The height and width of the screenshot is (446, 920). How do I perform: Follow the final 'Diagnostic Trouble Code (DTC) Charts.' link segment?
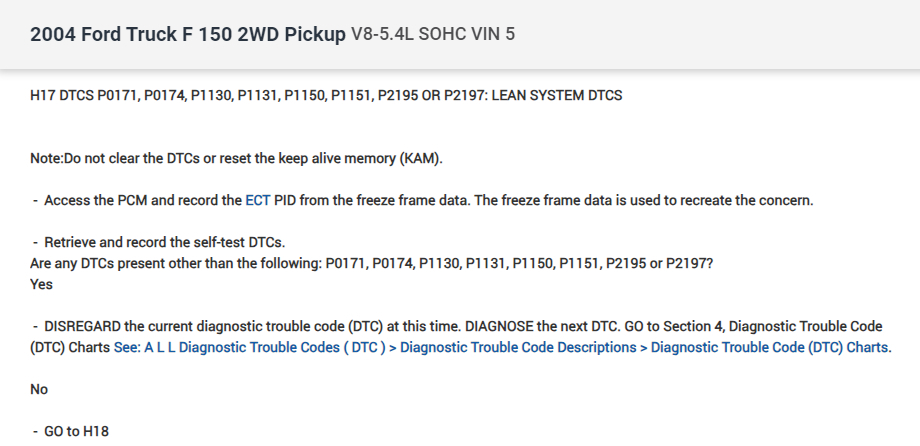point(770,348)
